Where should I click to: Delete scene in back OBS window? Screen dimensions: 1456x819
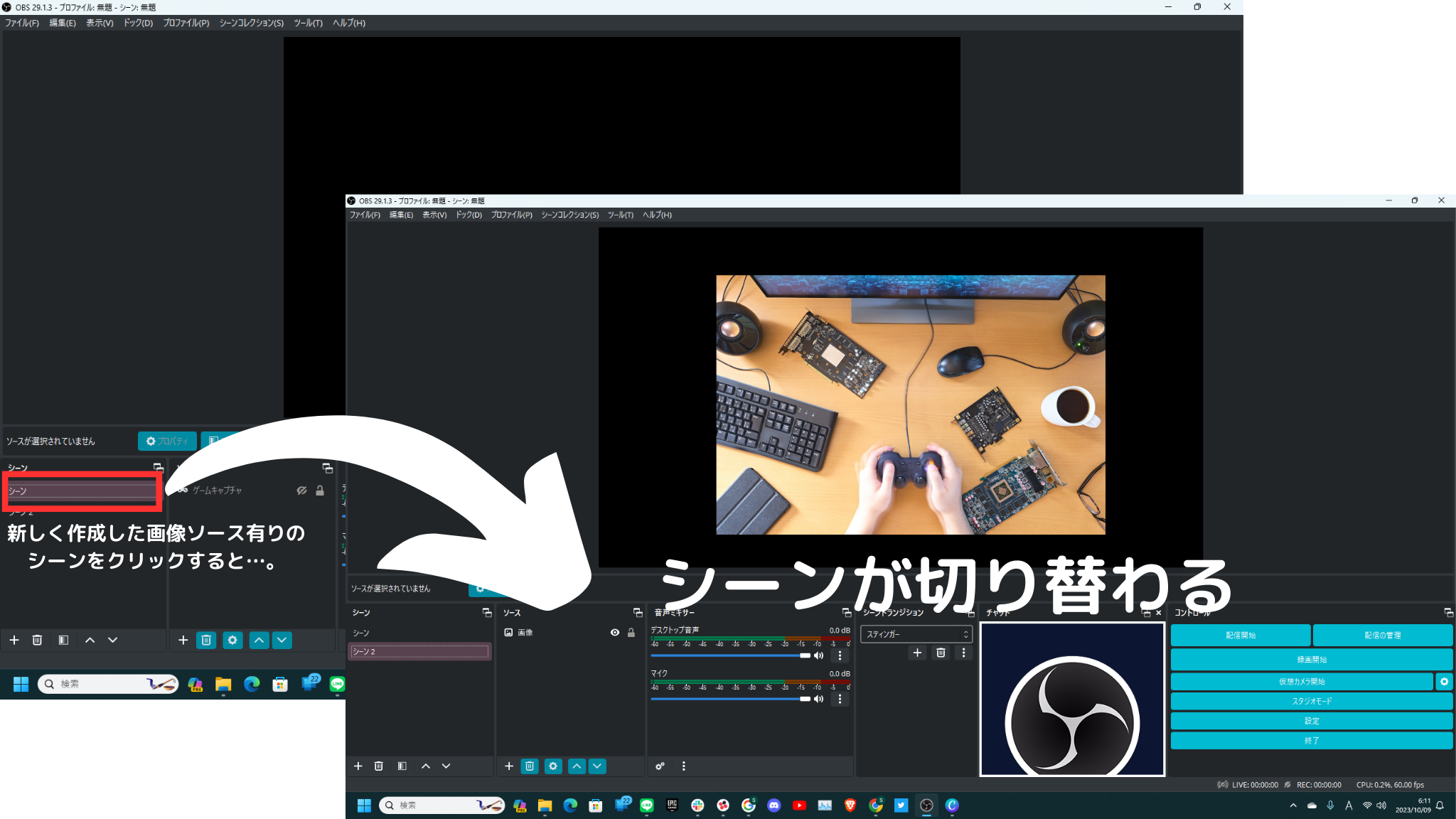(38, 640)
